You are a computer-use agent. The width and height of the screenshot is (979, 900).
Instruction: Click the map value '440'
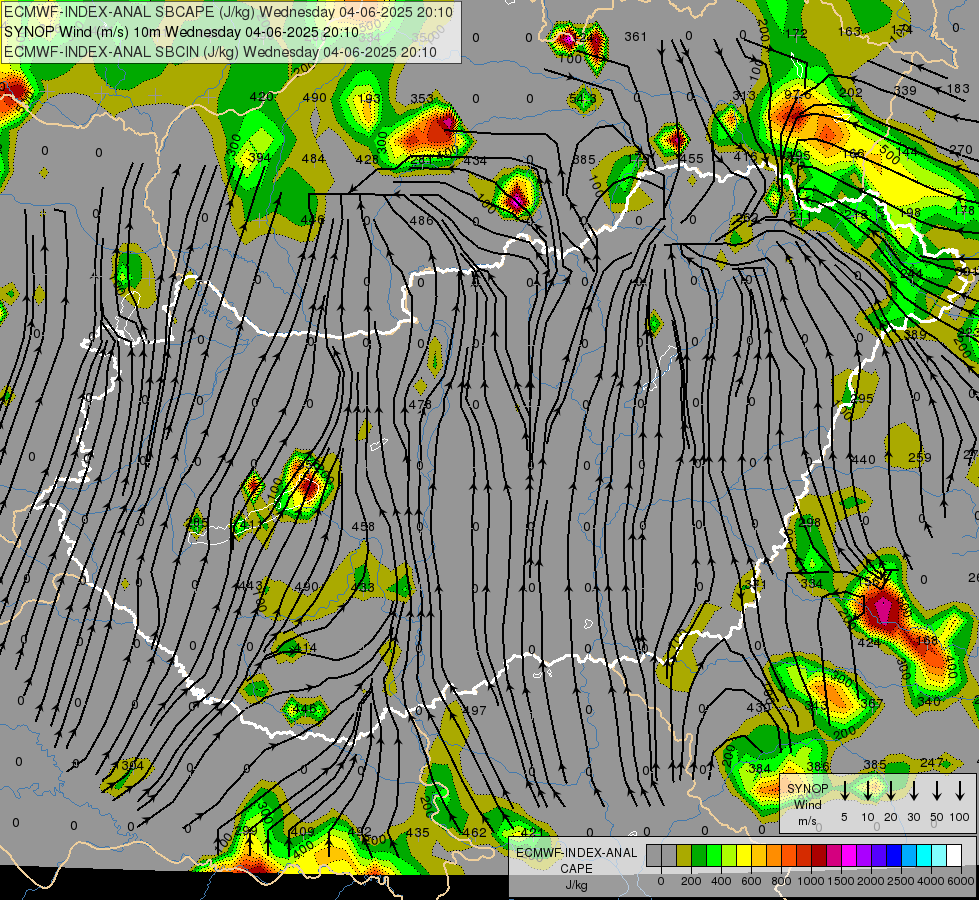point(863,459)
